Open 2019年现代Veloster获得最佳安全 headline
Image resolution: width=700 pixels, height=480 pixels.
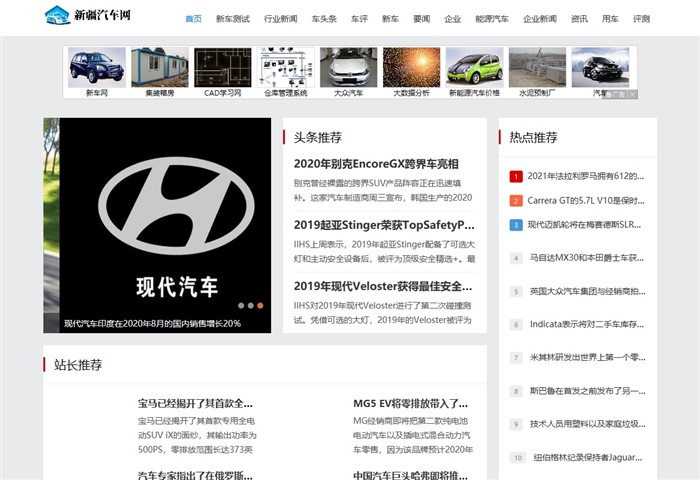pyautogui.click(x=383, y=286)
